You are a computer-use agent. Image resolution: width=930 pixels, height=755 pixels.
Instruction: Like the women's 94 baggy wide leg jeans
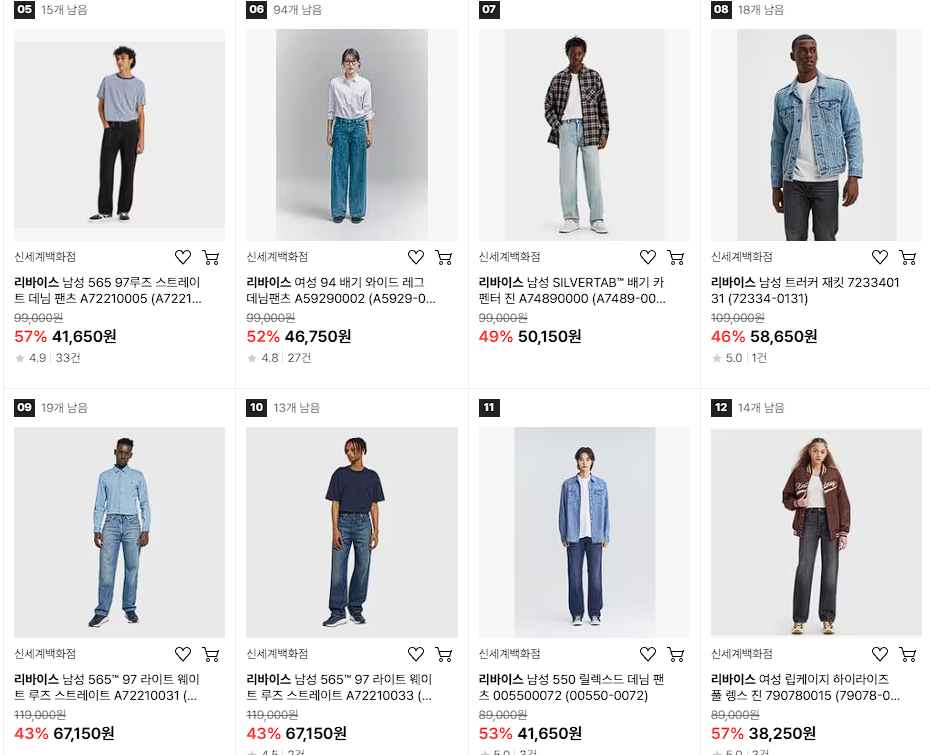416,257
